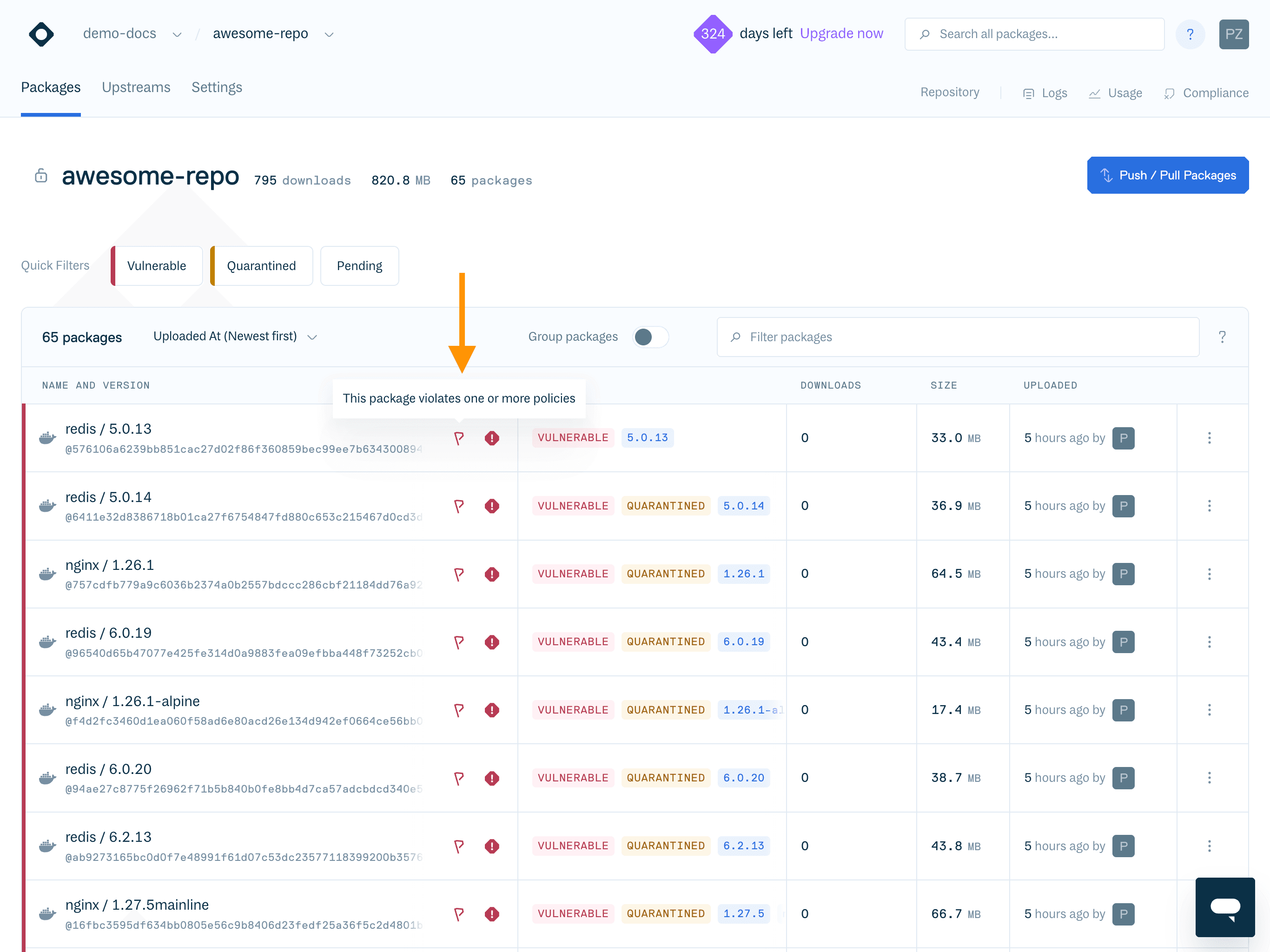Open the three-dot menu for redis 5.0.14

[1209, 506]
